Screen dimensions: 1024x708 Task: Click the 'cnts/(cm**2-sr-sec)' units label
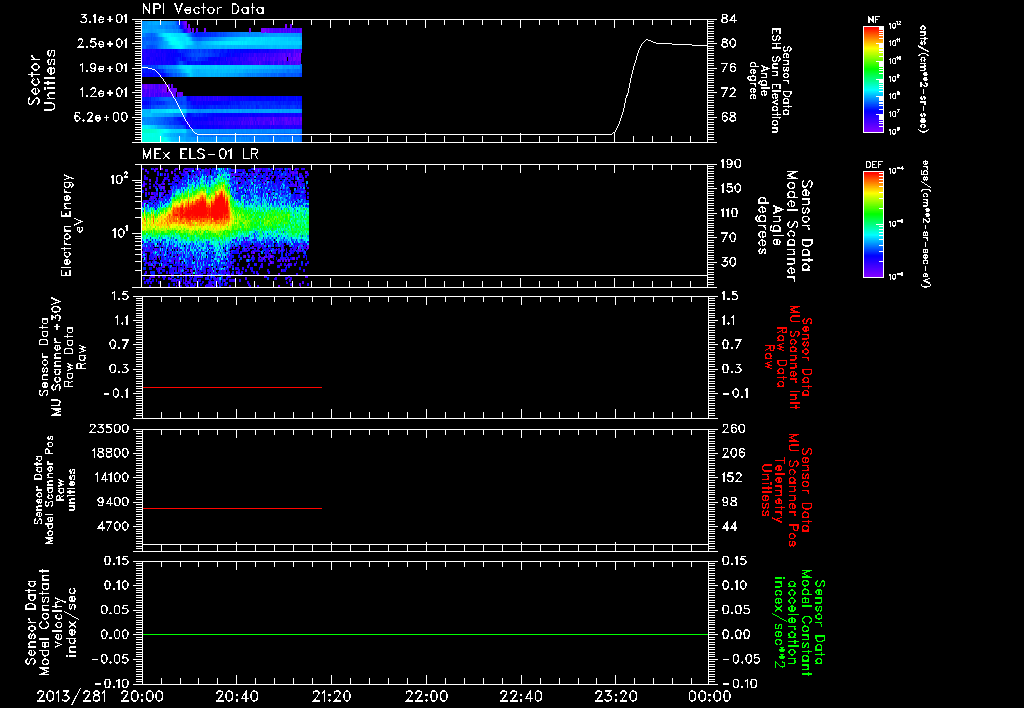click(x=923, y=78)
